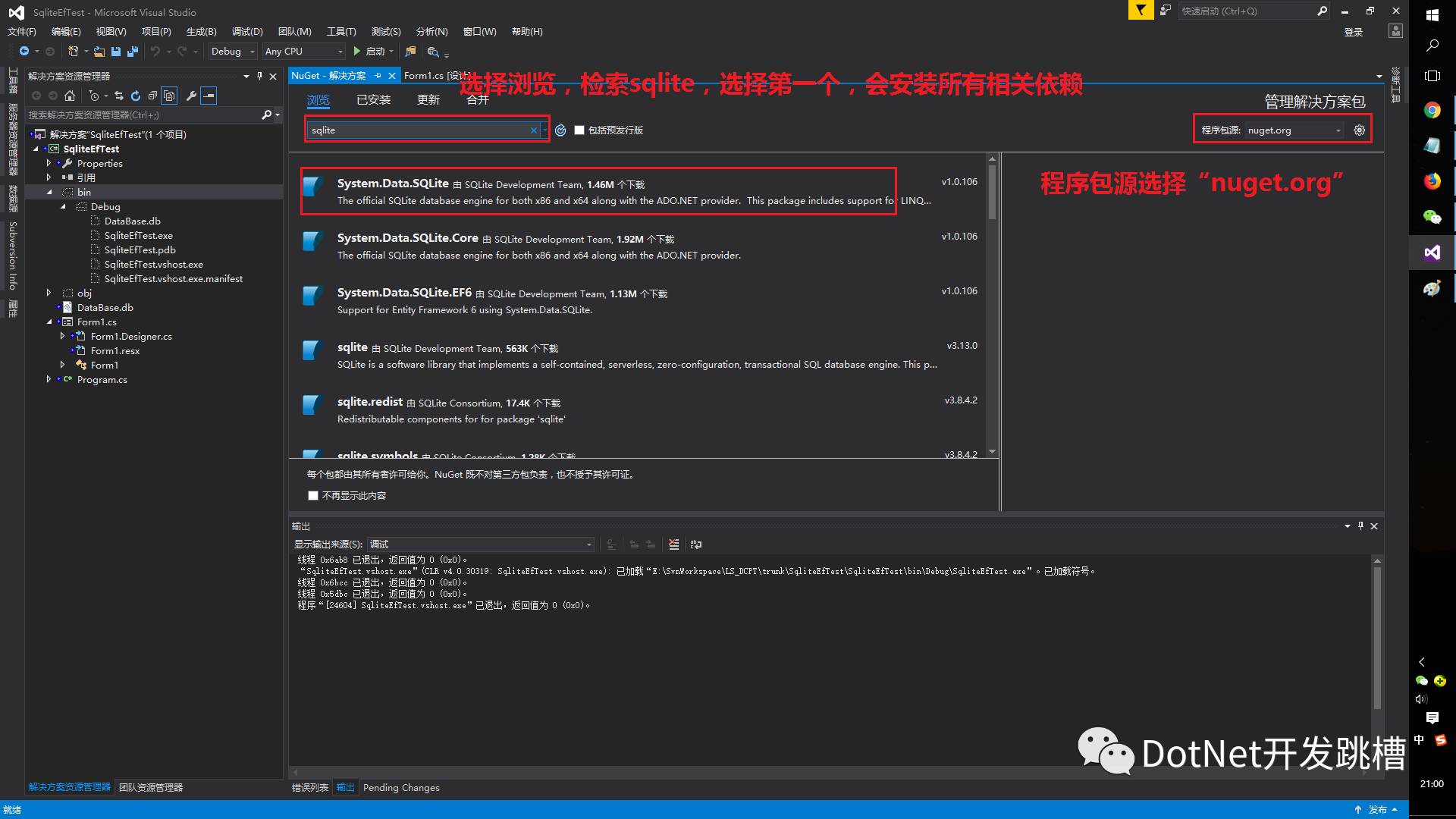
Task: Select the System.Data.SQLite package
Action: [x=636, y=191]
